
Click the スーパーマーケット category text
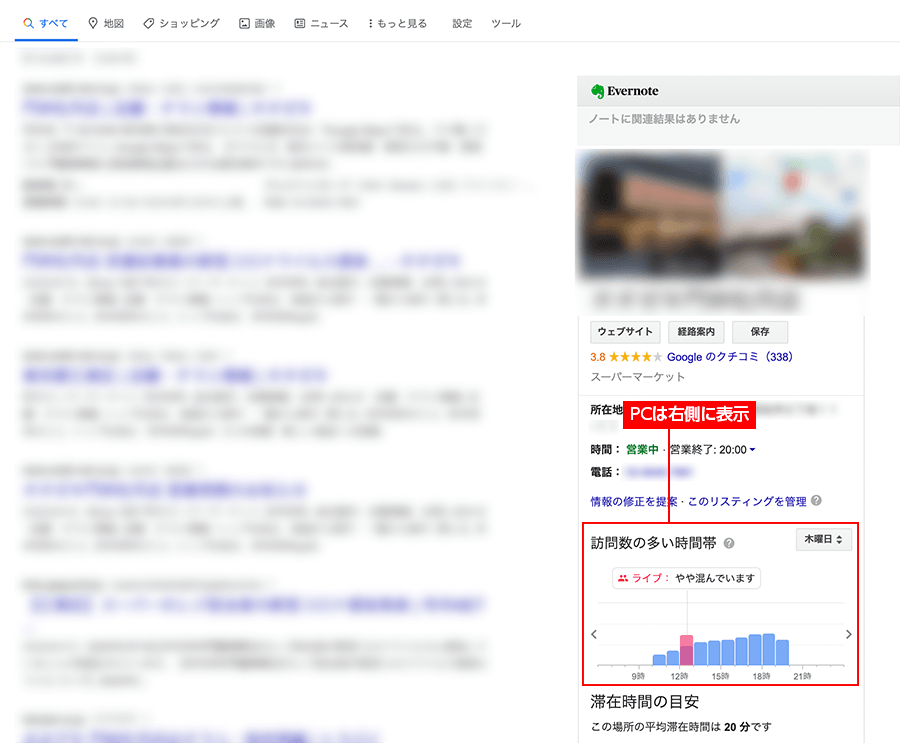coord(638,377)
